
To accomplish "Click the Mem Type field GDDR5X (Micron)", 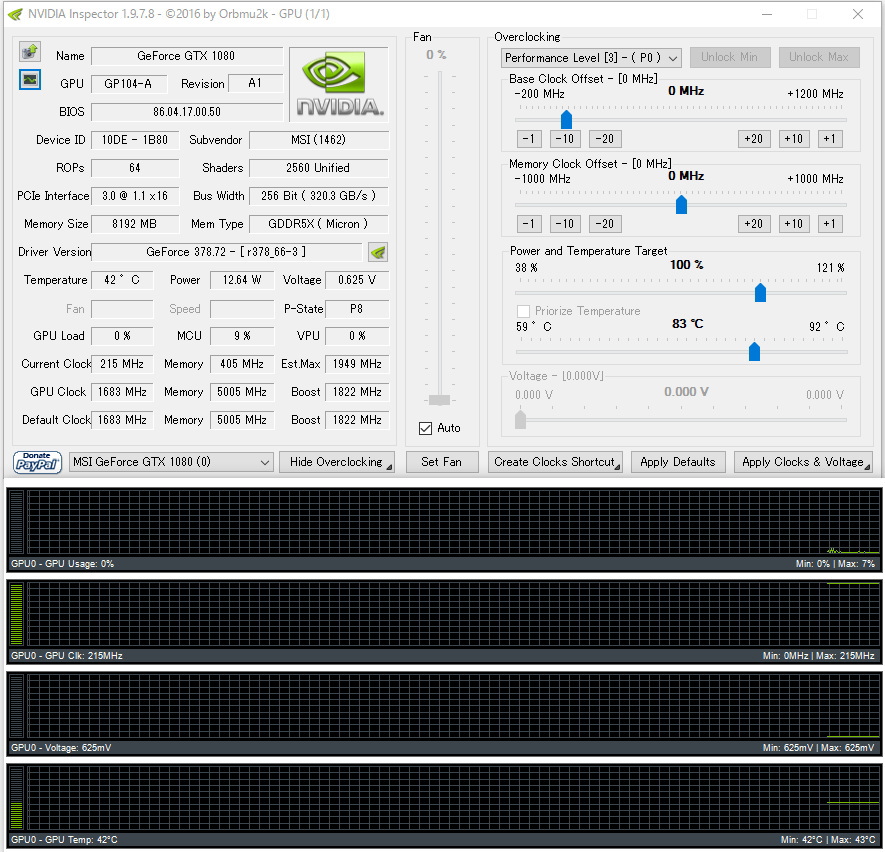I will click(319, 224).
